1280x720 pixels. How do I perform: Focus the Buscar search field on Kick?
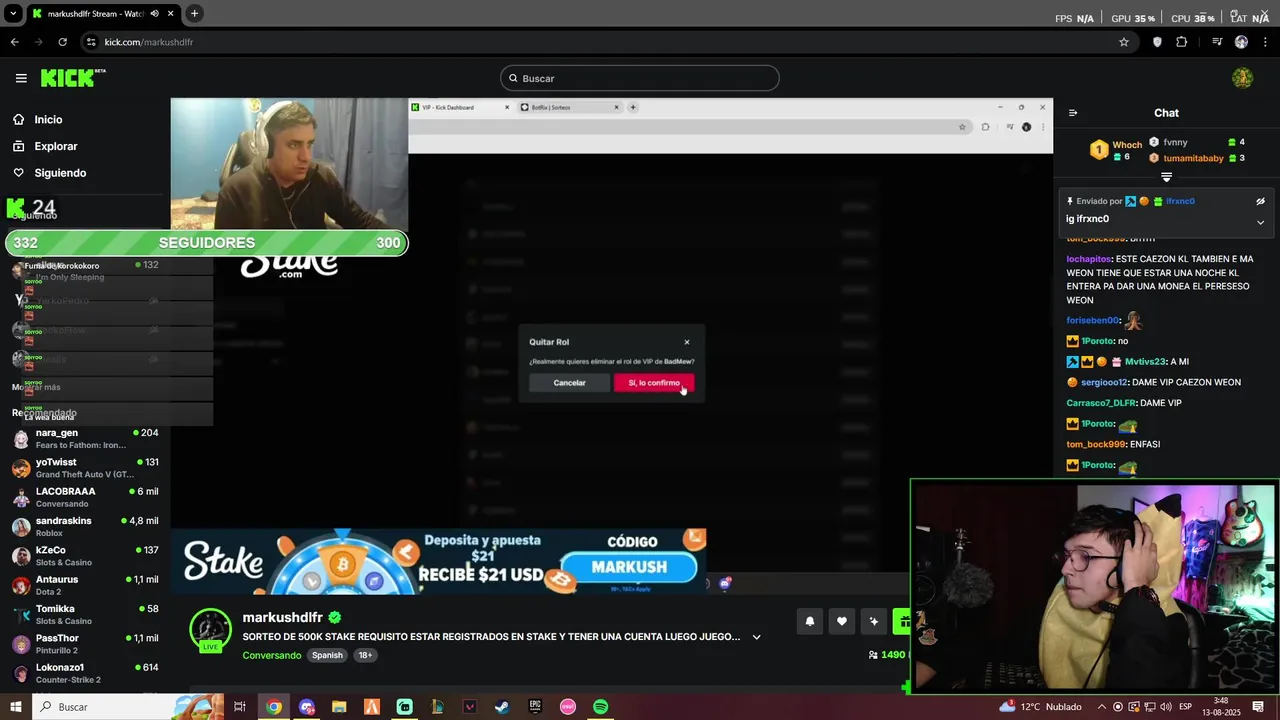(x=640, y=78)
